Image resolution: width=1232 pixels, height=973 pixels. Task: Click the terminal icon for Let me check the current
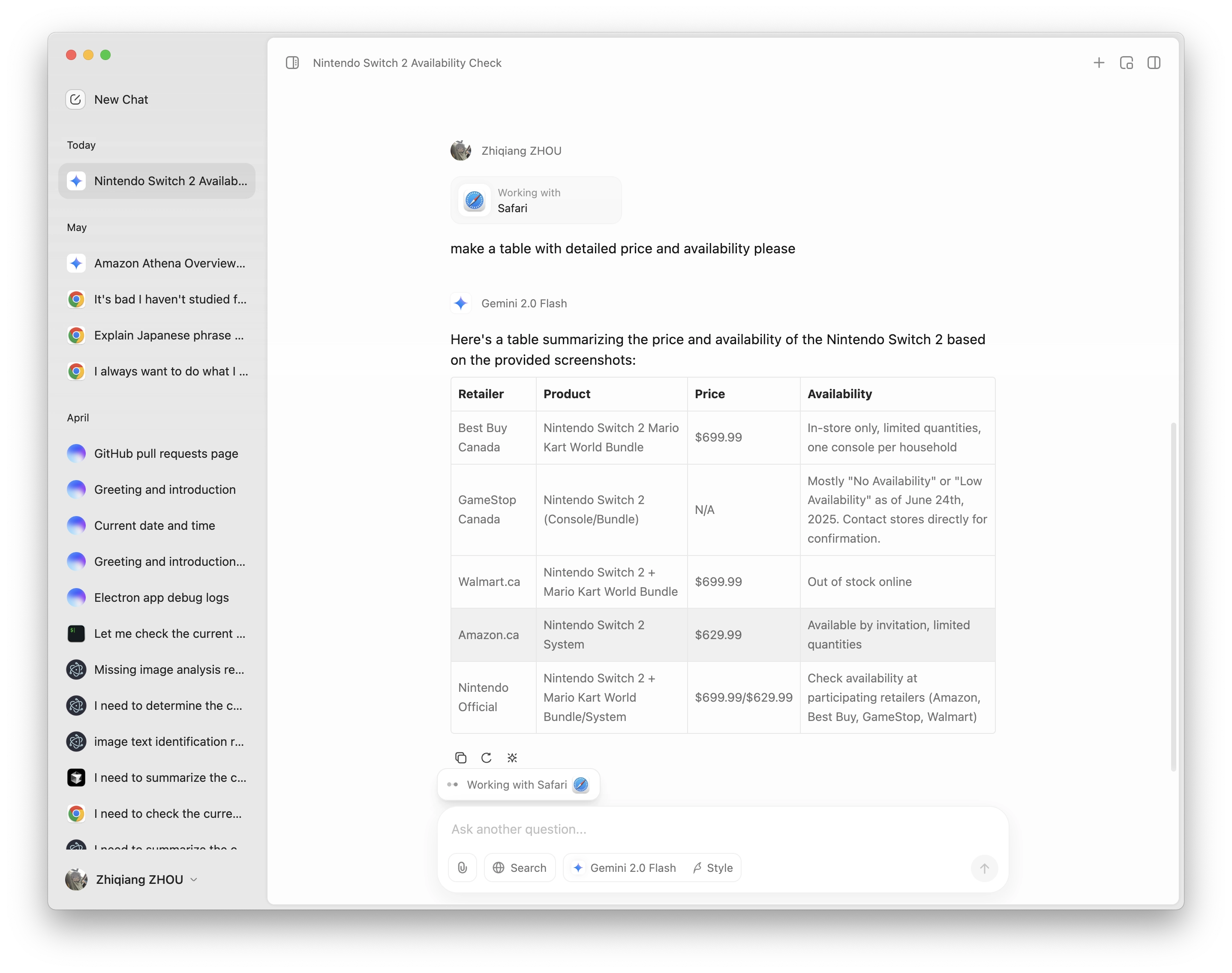(x=76, y=634)
